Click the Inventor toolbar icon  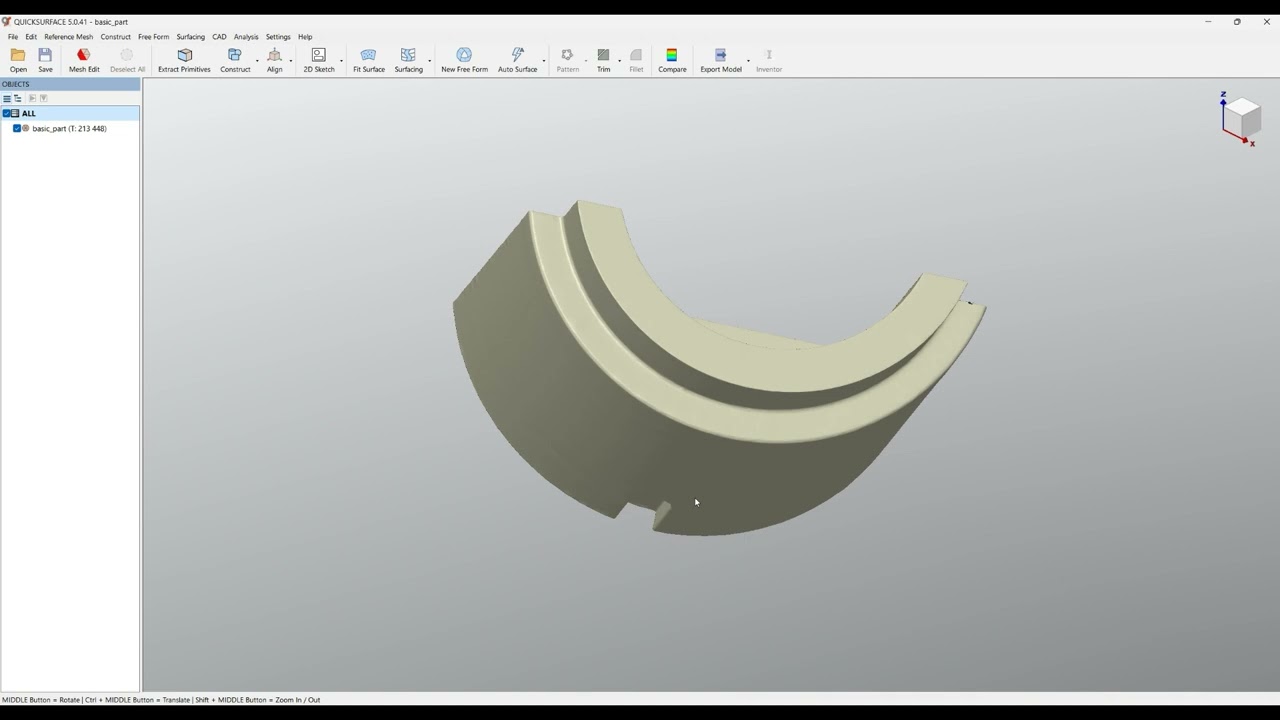pos(769,60)
